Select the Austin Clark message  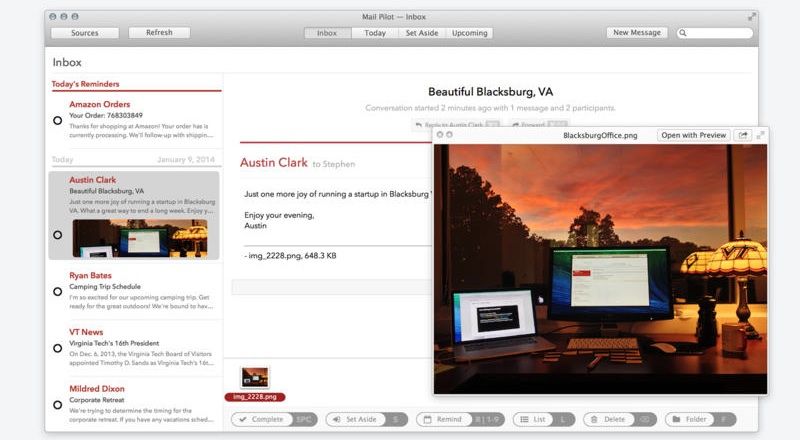click(134, 215)
